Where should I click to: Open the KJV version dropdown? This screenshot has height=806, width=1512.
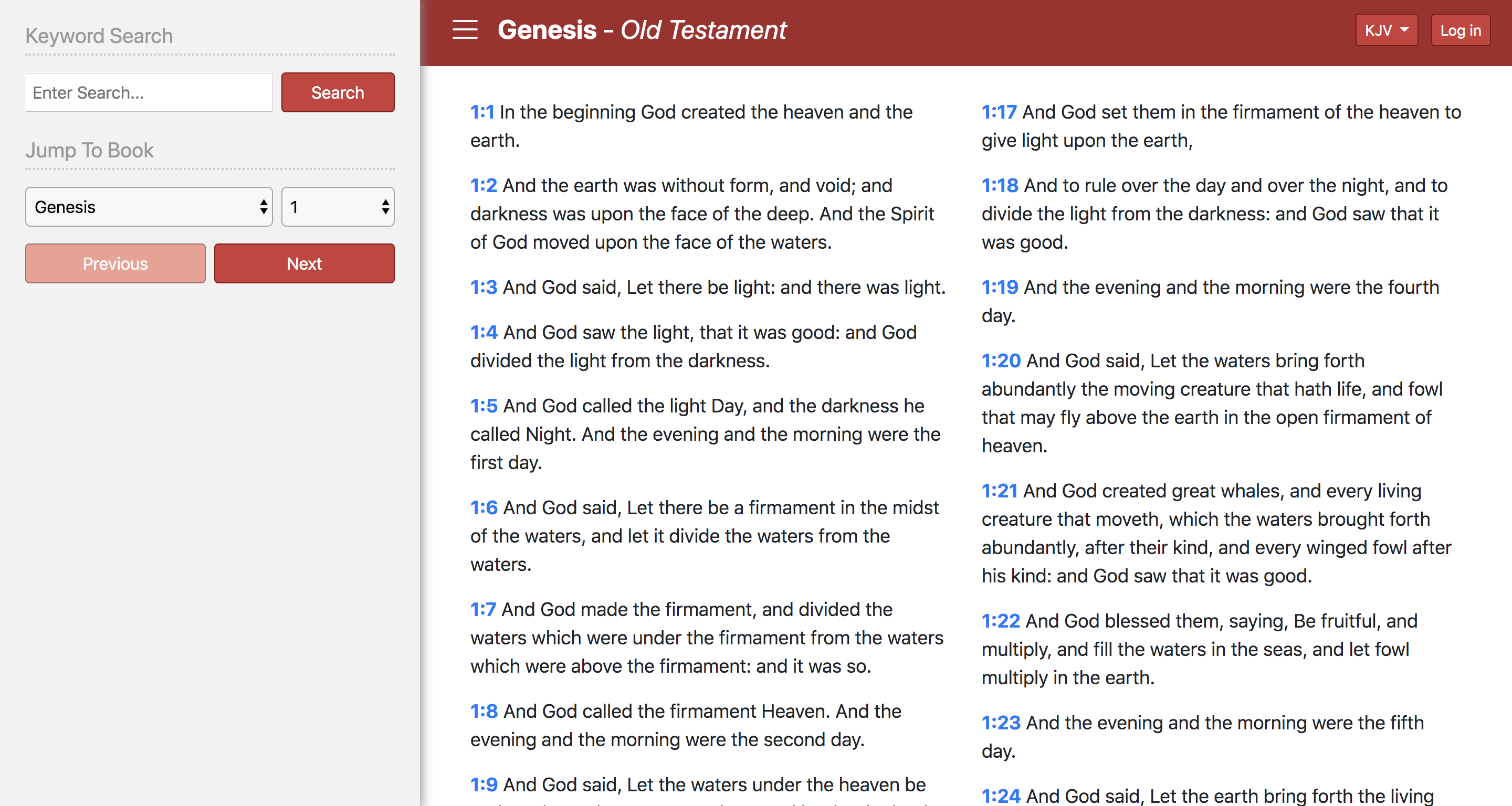(x=1387, y=30)
